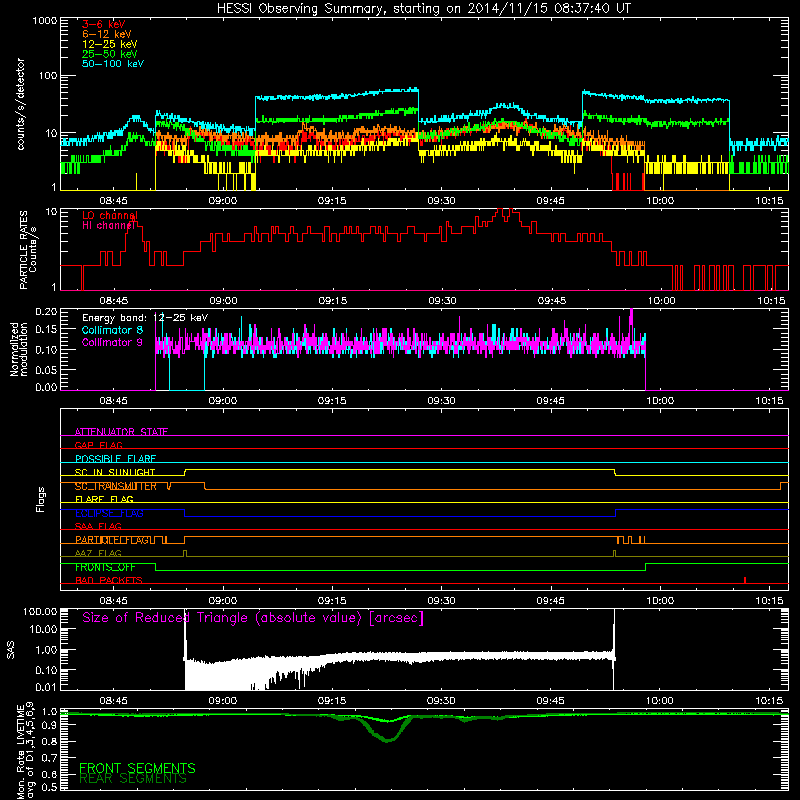Click the Normalized modulation axis label
This screenshot has height=800, width=800.
click(19, 349)
